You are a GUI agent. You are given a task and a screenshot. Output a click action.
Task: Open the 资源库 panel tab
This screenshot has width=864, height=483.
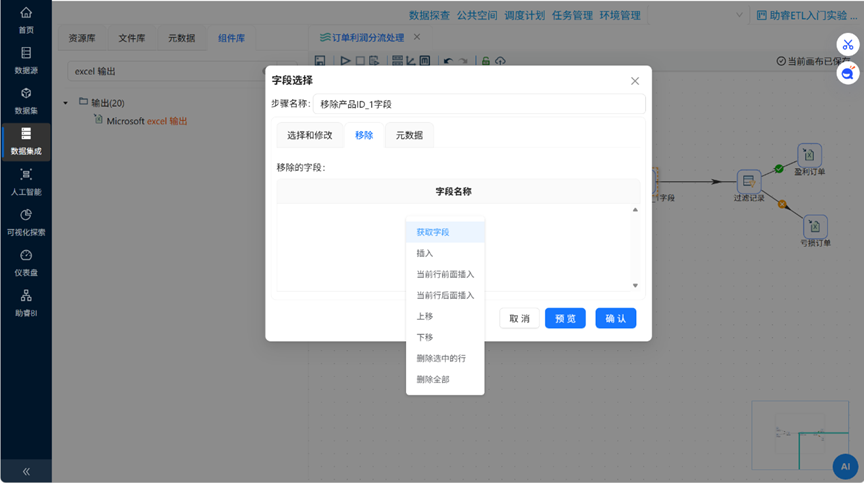coord(82,38)
